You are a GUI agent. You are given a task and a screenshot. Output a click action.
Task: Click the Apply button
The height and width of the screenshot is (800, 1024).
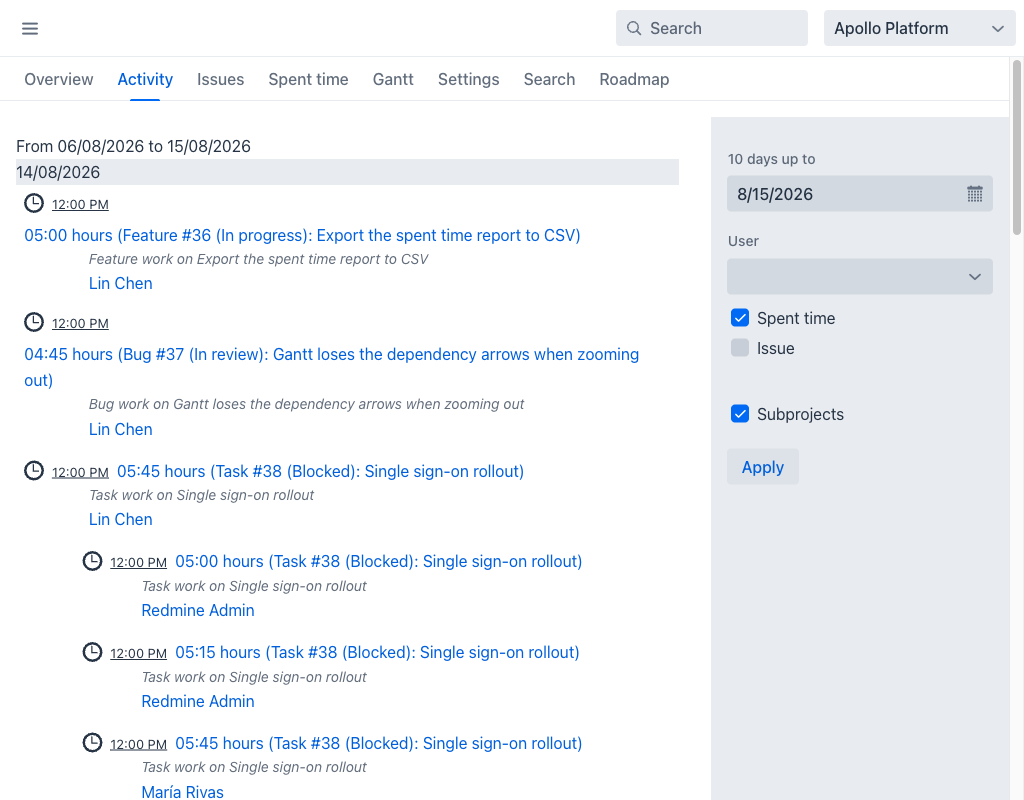click(x=763, y=467)
